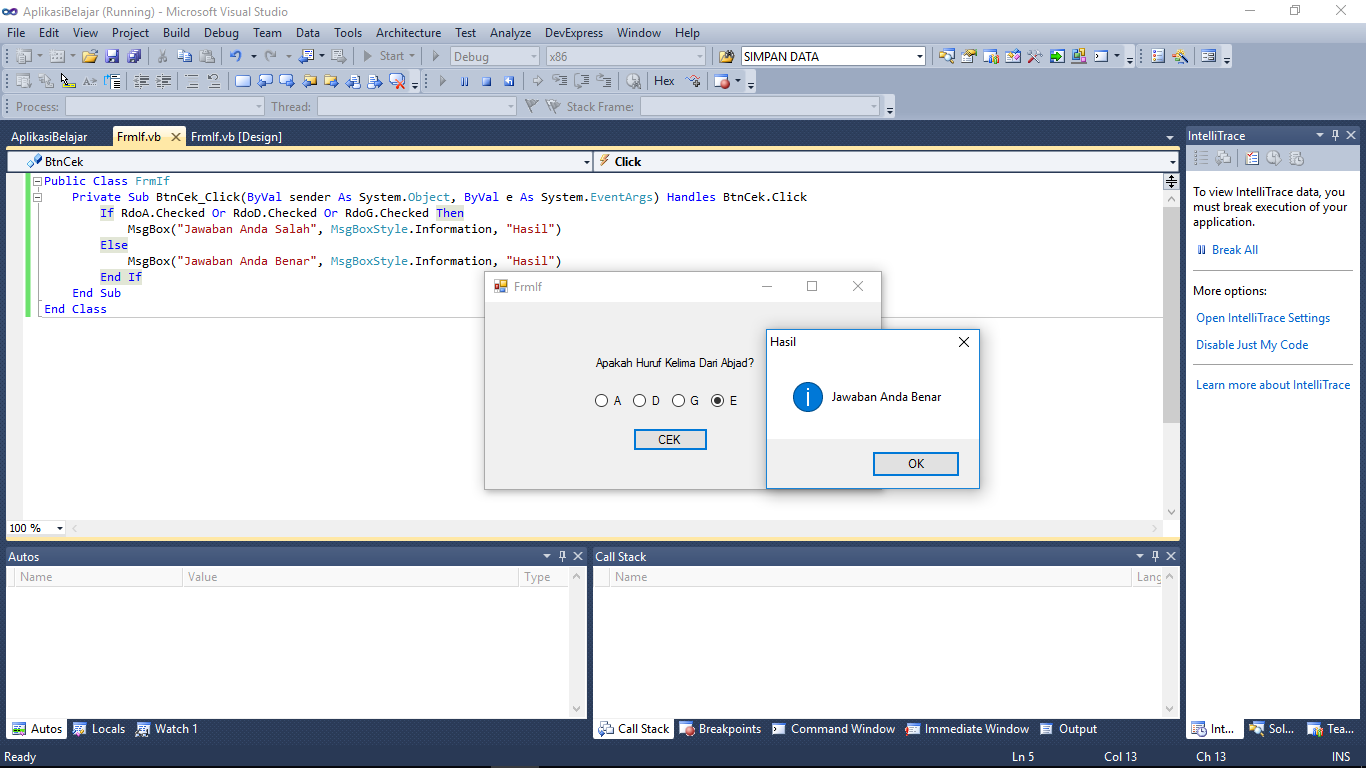
Task: Select radio button D in FrmIf
Action: pyautogui.click(x=640, y=401)
